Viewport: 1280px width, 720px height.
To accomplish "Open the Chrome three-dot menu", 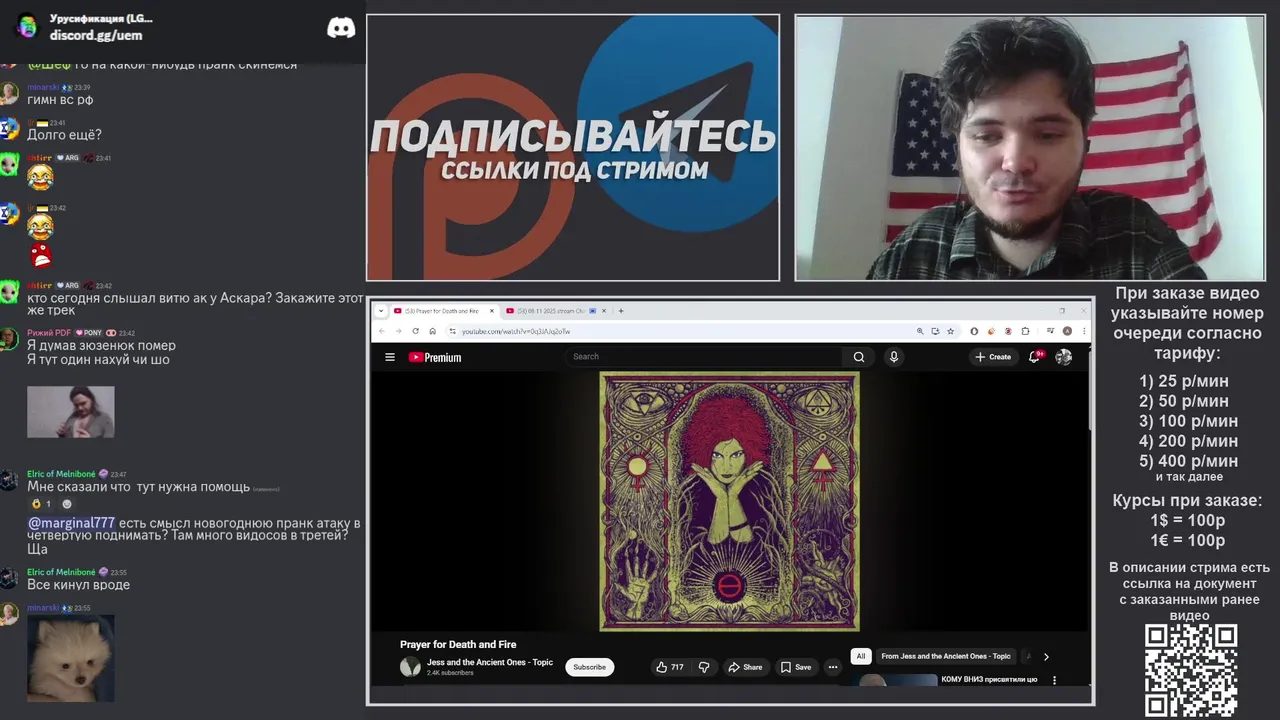I will pyautogui.click(x=1082, y=331).
